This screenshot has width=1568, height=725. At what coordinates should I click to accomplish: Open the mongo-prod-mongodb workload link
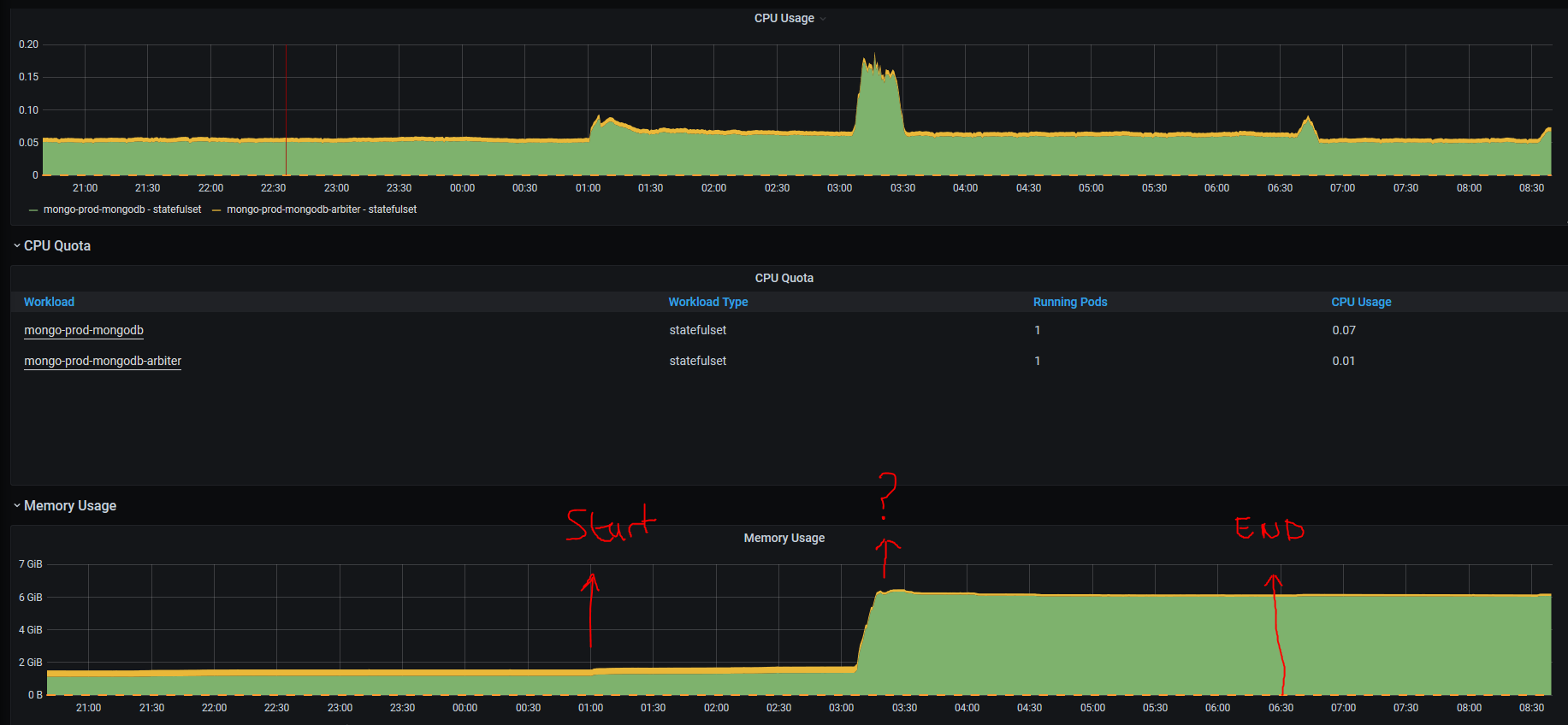pos(84,330)
